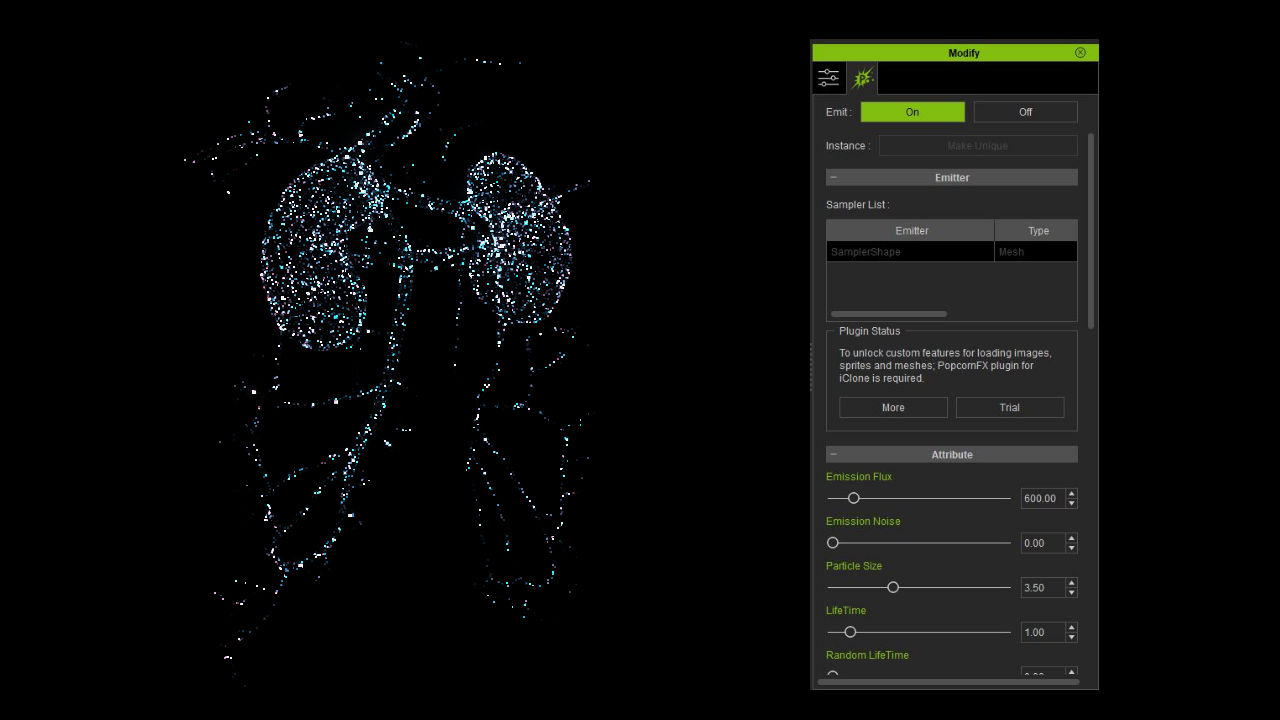The height and width of the screenshot is (720, 1280).
Task: Start the PopcornFX Trial
Action: click(1010, 407)
